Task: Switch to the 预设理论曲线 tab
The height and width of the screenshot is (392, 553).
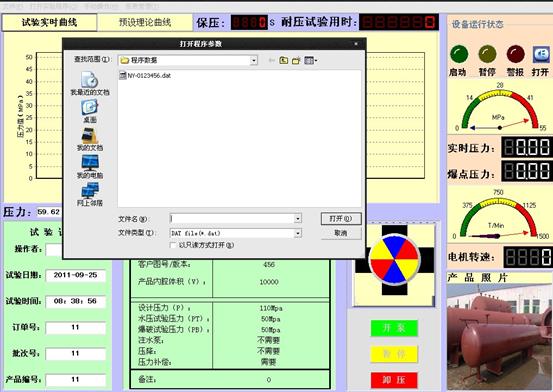Action: coord(145,23)
